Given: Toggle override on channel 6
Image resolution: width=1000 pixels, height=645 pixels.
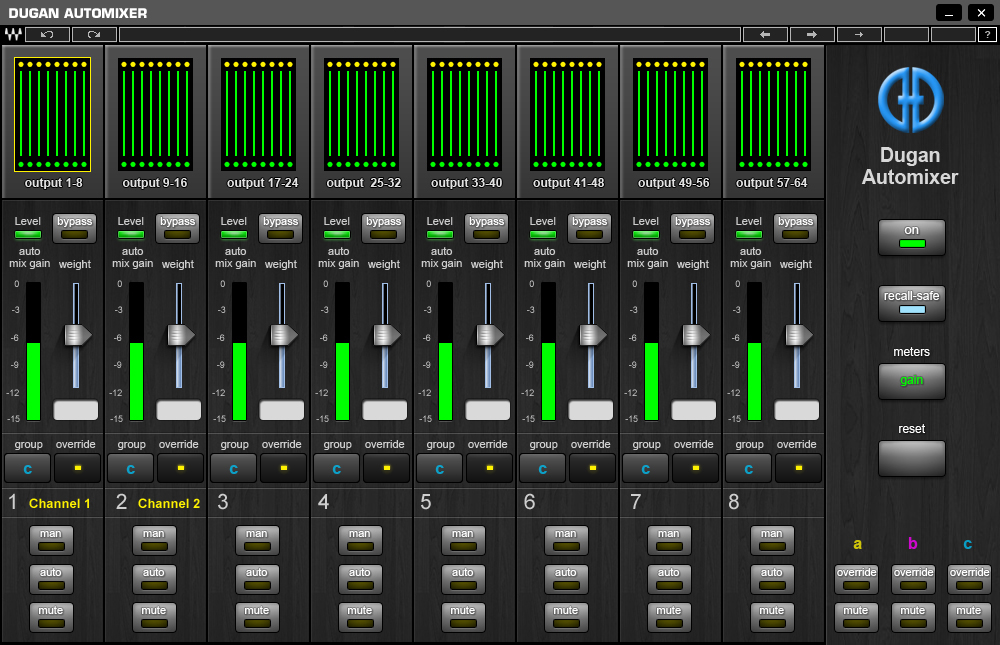Looking at the screenshot, I should [x=592, y=468].
